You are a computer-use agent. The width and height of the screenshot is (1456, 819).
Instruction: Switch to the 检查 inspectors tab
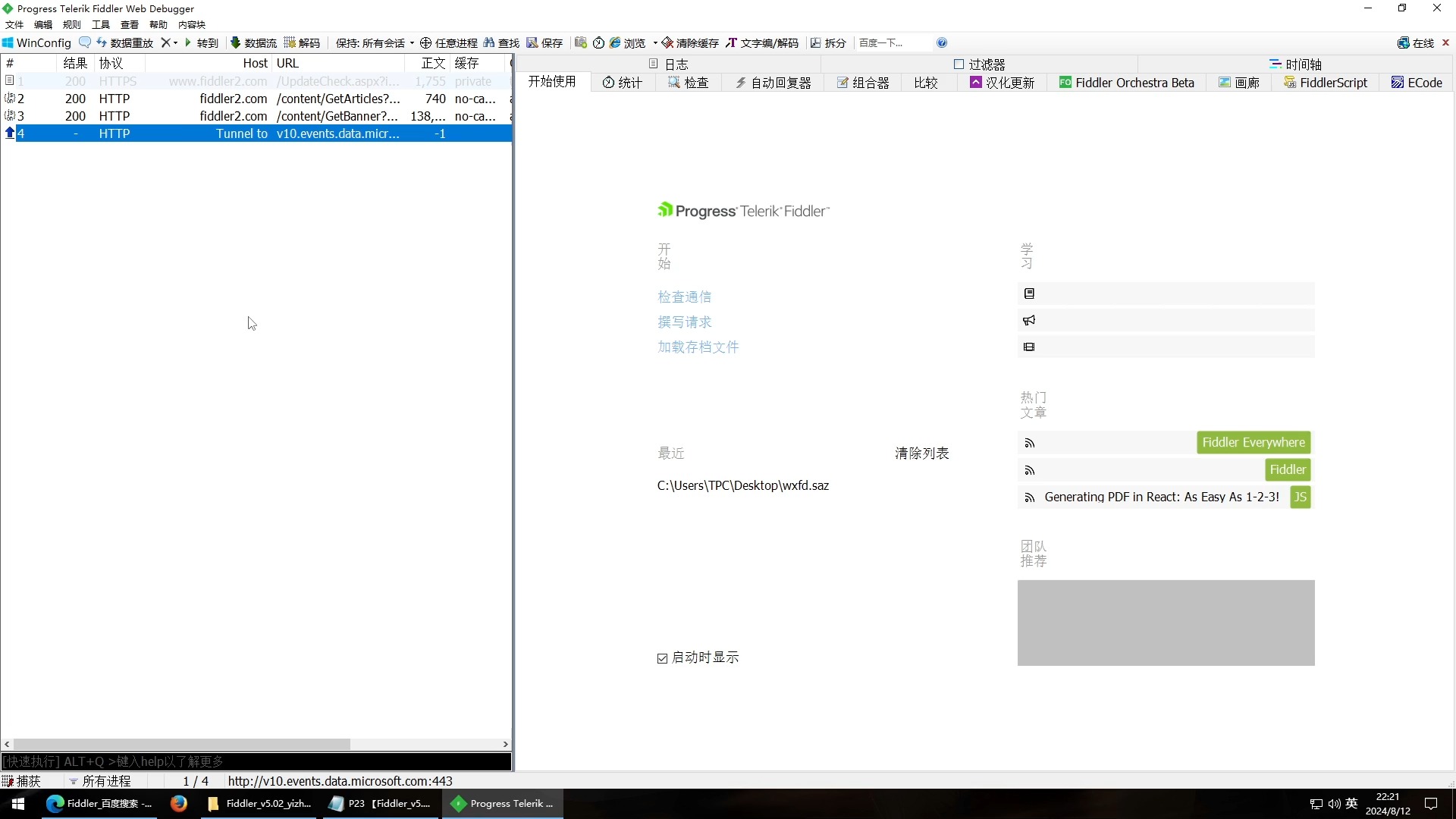689,83
